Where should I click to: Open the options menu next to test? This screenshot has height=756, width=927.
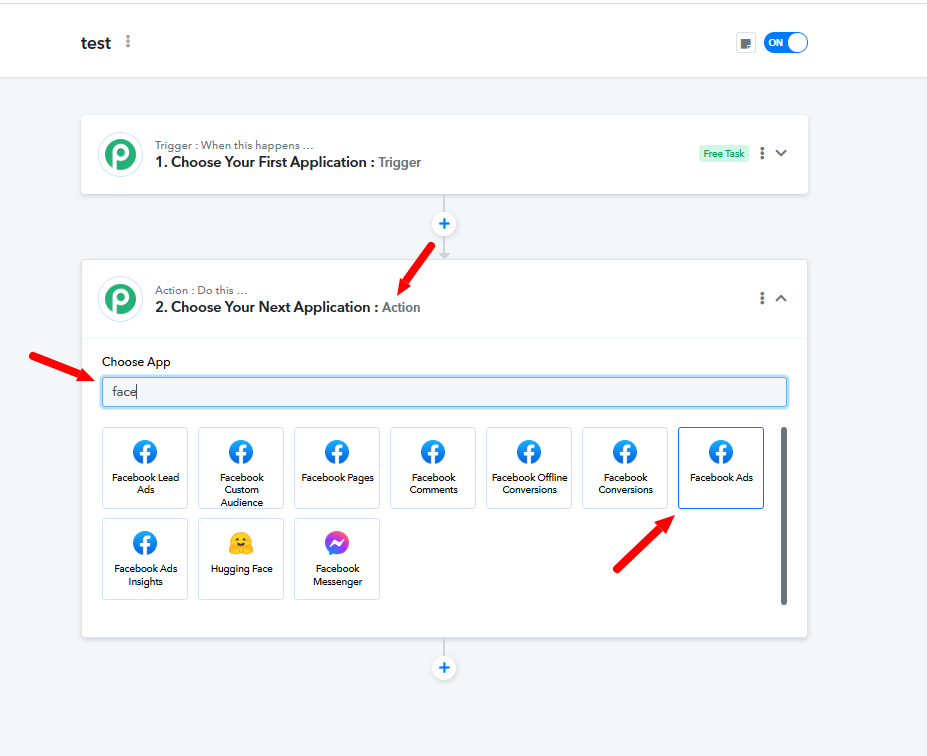click(128, 42)
